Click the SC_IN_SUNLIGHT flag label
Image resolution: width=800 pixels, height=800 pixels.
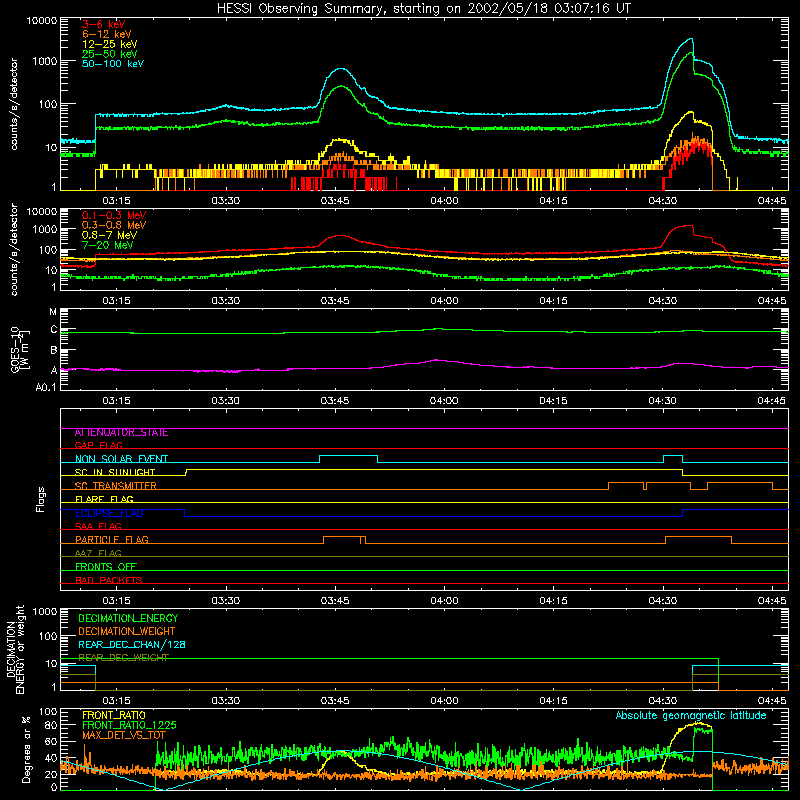pos(115,472)
